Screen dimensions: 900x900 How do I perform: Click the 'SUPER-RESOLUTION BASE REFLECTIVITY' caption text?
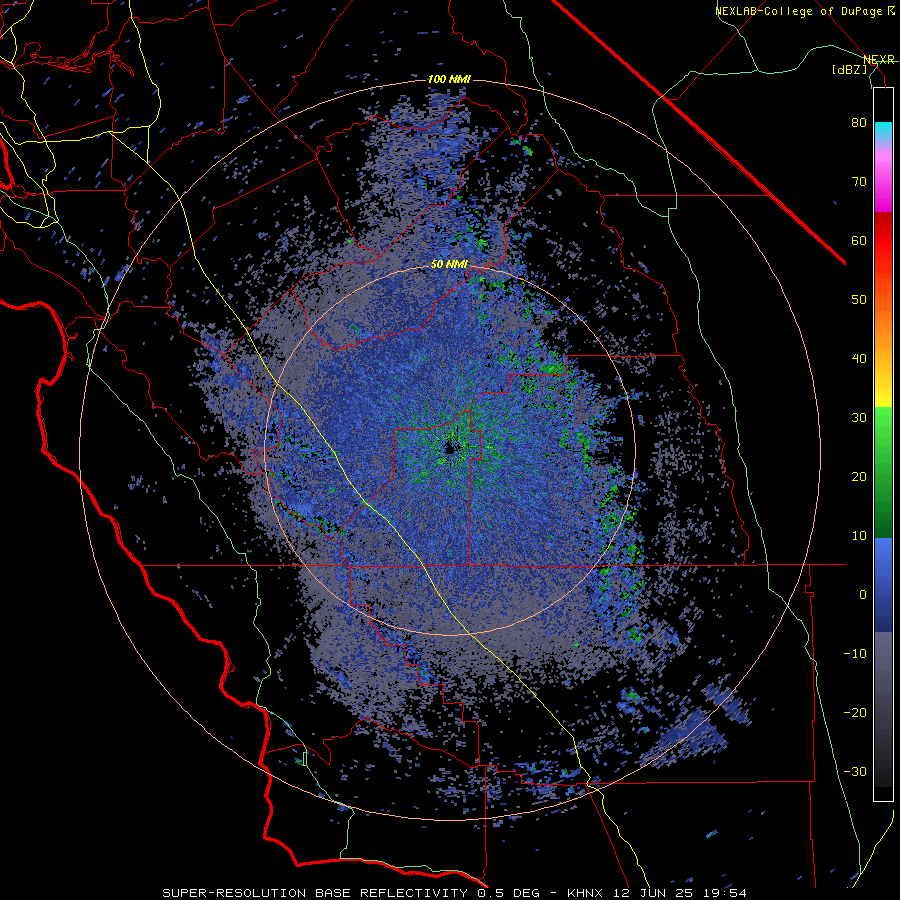pyautogui.click(x=314, y=893)
